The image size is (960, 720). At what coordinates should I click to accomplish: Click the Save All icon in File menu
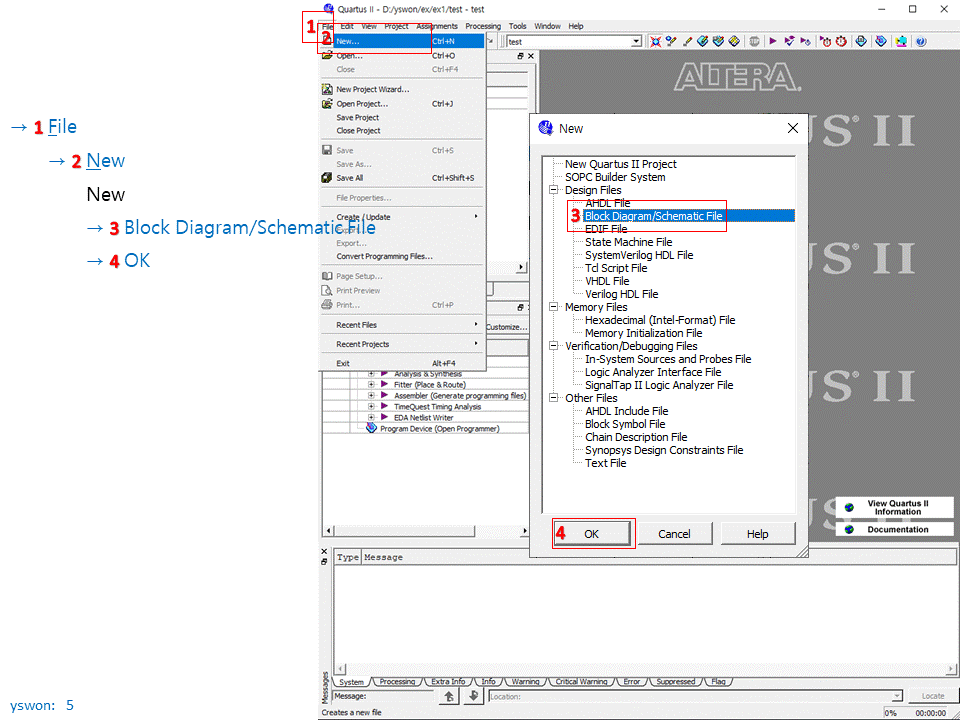point(327,178)
